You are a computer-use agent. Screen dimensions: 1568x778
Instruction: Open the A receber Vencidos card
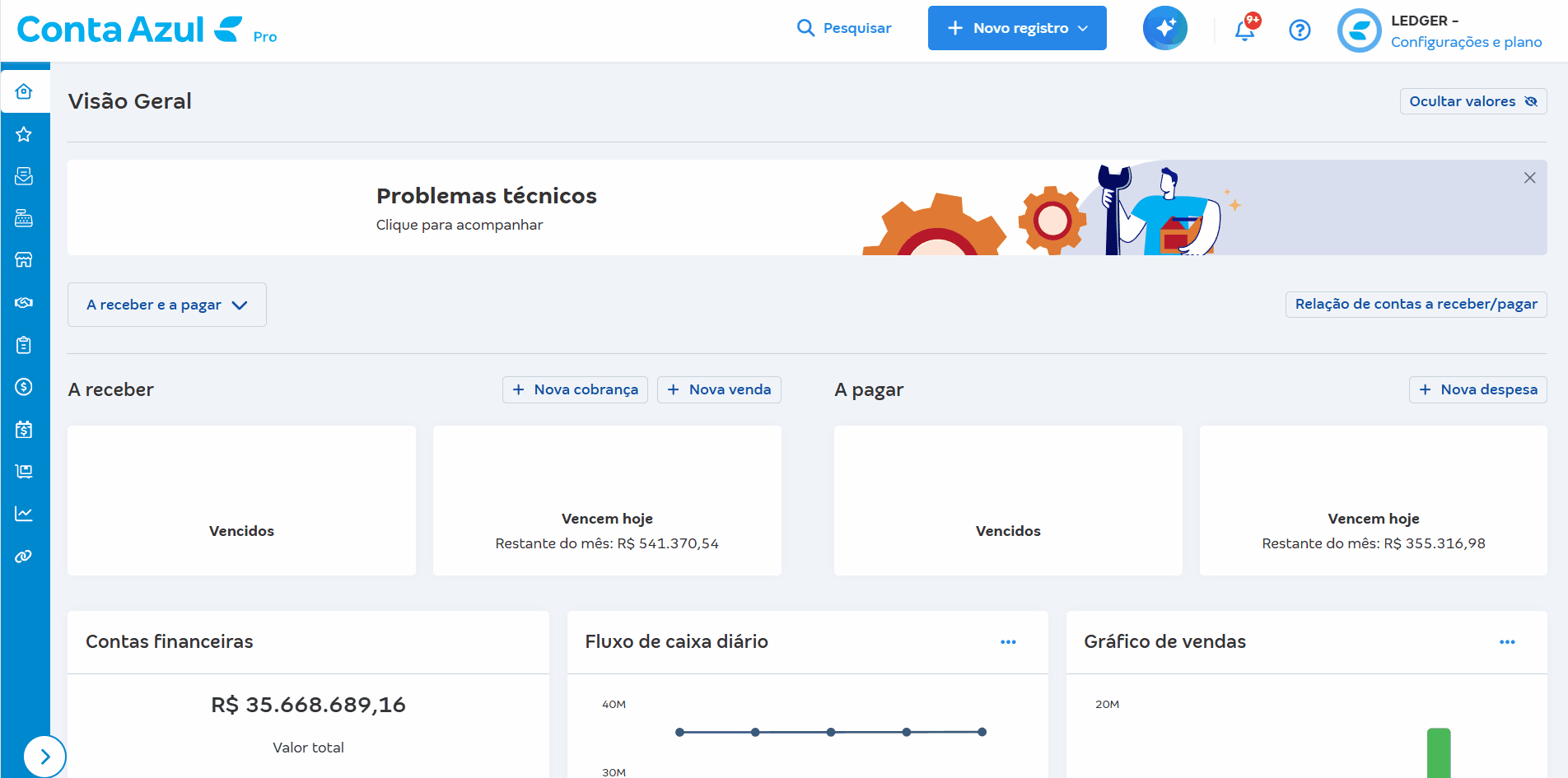[x=241, y=501]
